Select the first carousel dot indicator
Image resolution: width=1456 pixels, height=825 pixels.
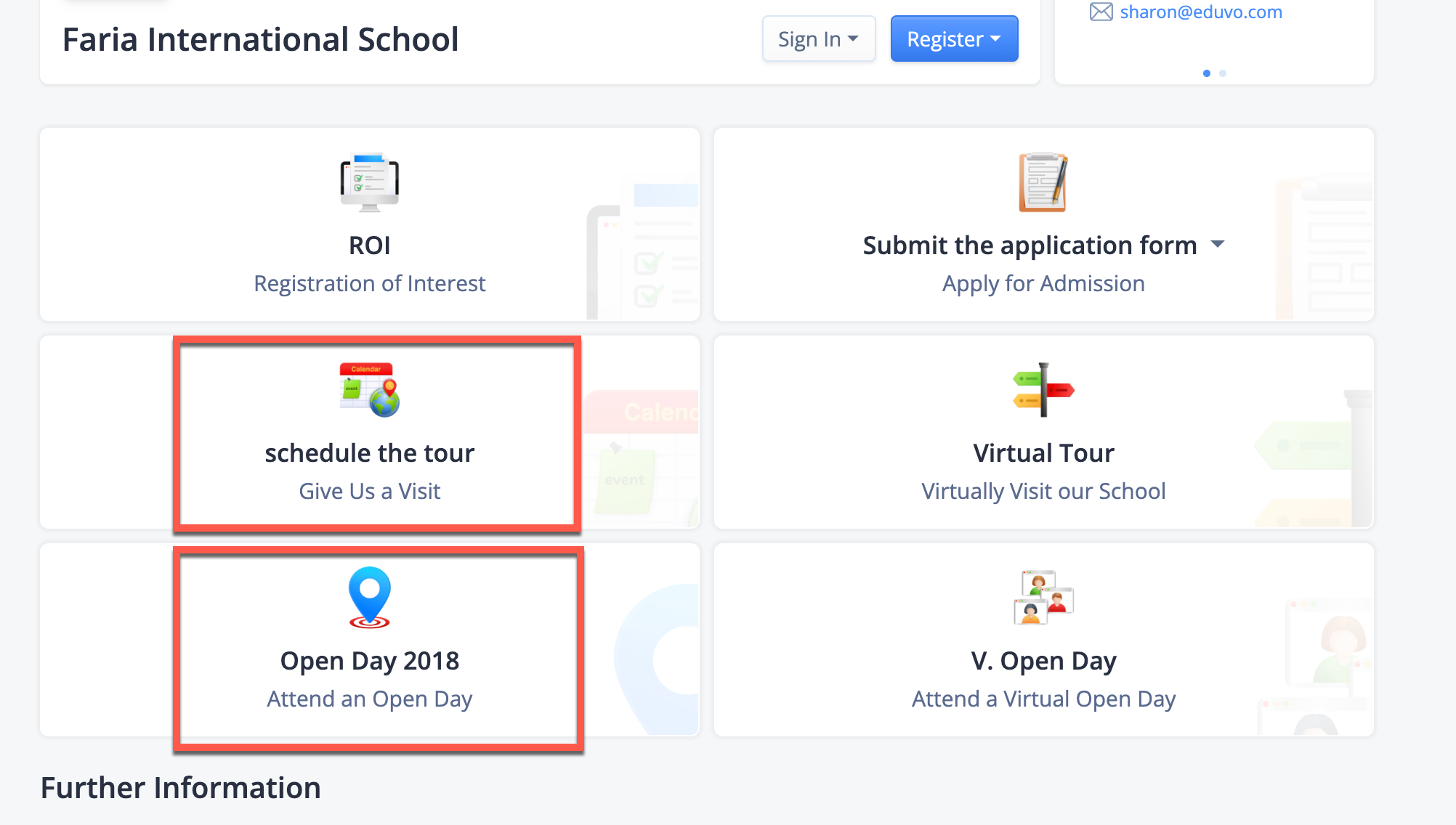[x=1207, y=73]
